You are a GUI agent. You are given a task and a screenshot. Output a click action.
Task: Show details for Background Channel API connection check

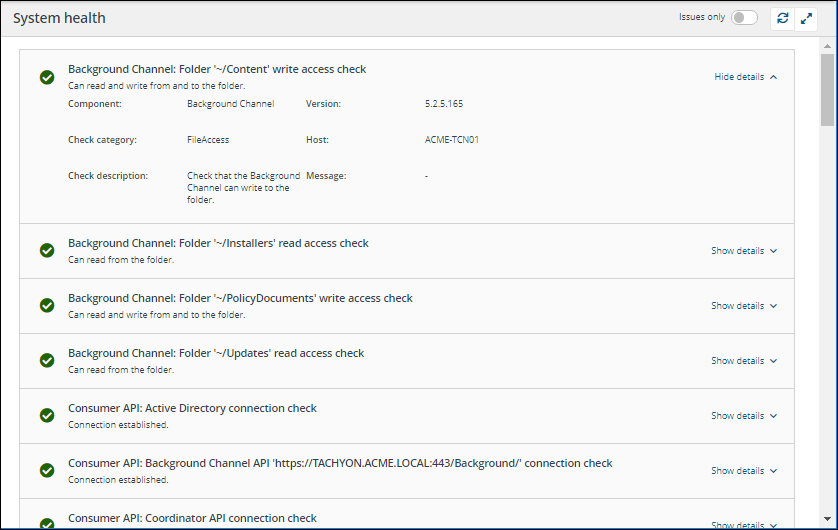click(743, 471)
